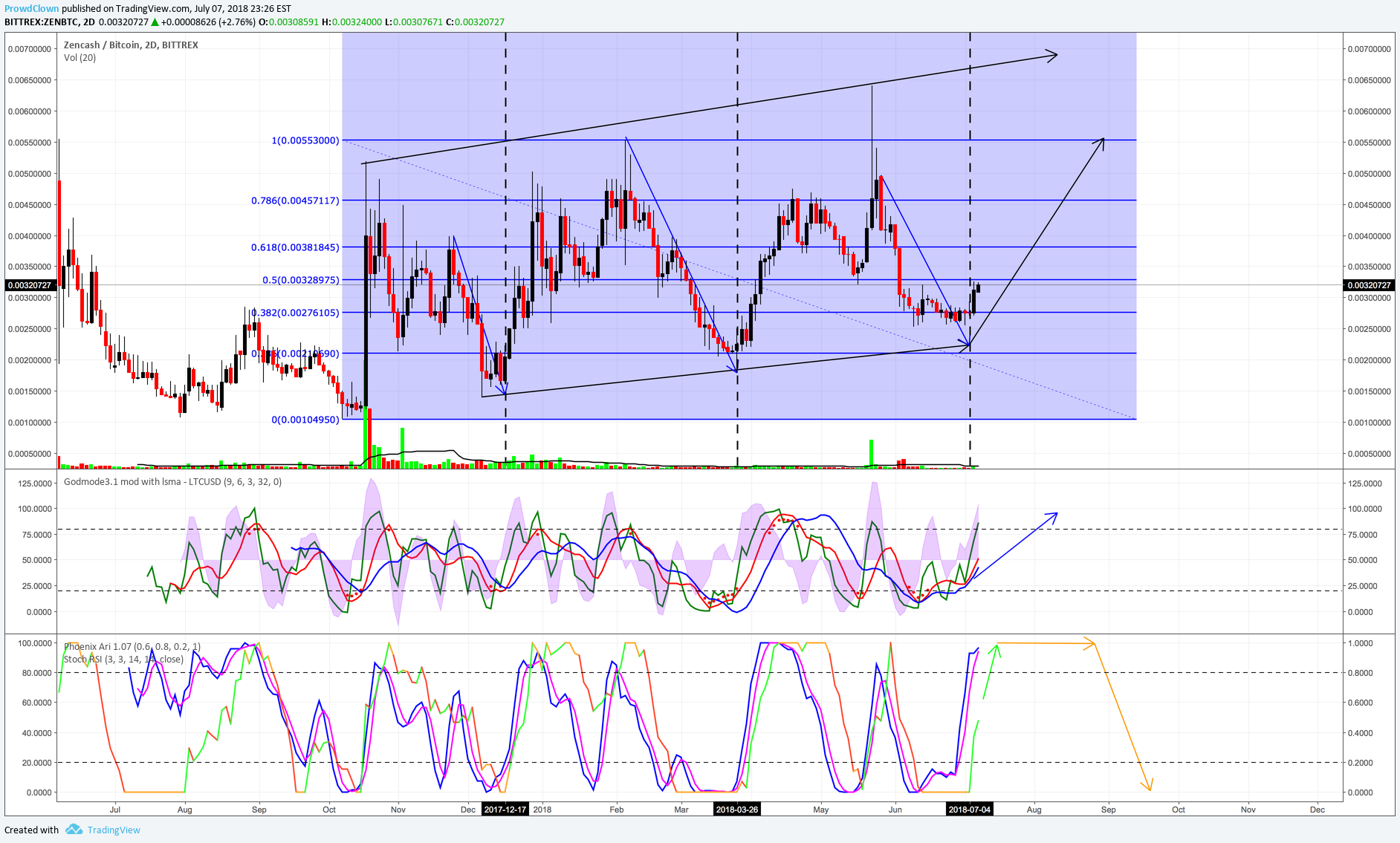Viewport: 1400px width, 843px height.
Task: Click the 2018-07-04 date marker
Action: coord(970,810)
